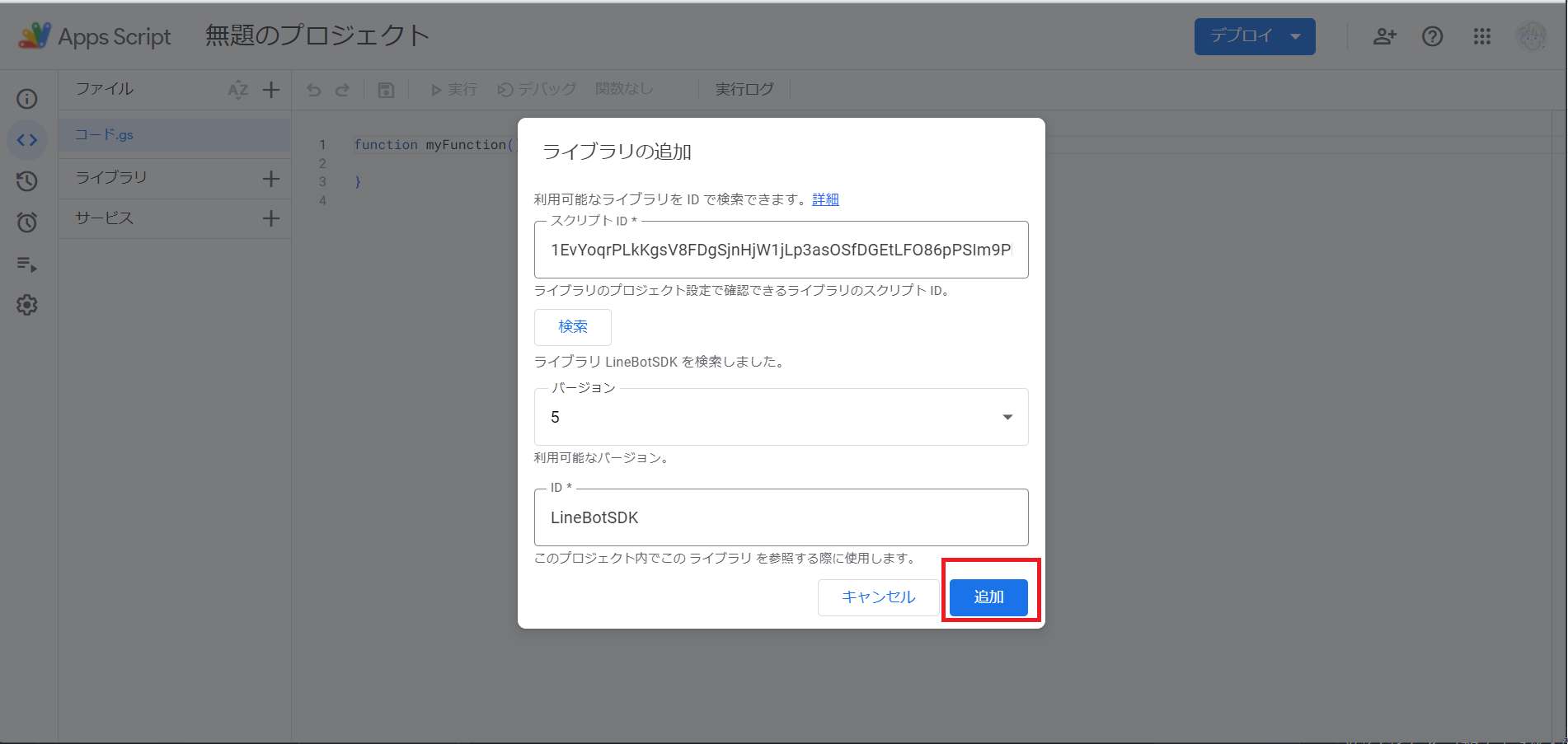Undo the last code edit

point(313,89)
